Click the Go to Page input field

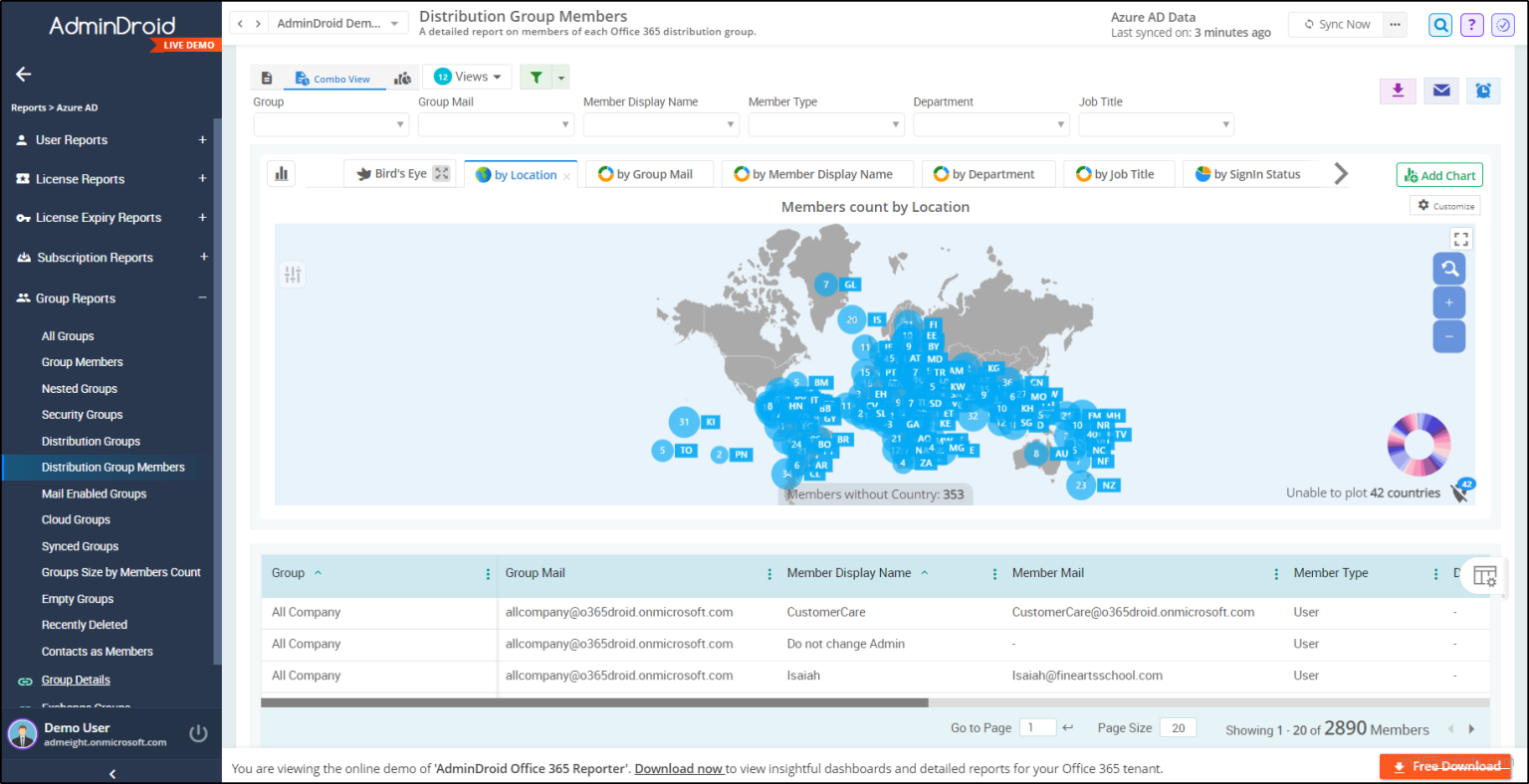tap(1037, 727)
